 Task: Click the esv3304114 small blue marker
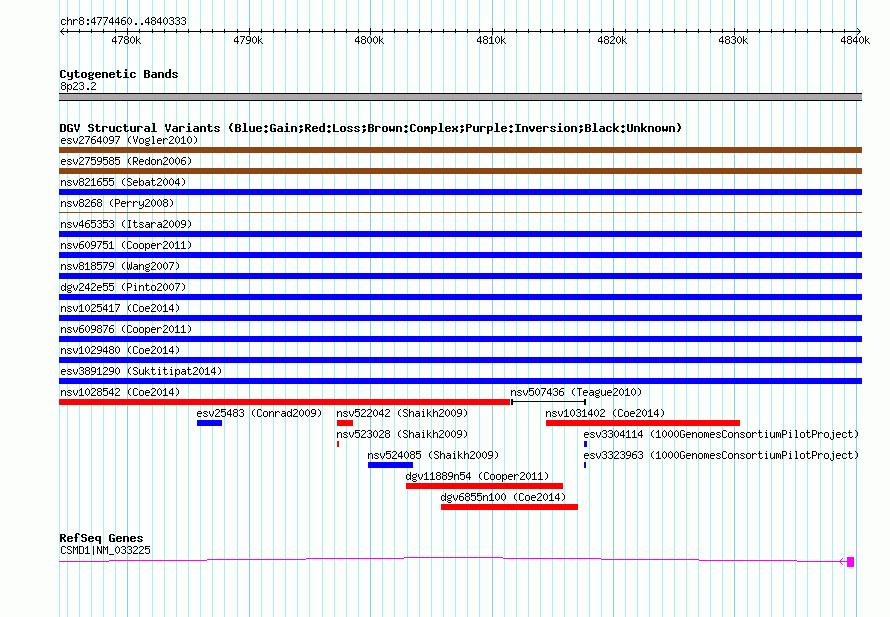click(585, 444)
